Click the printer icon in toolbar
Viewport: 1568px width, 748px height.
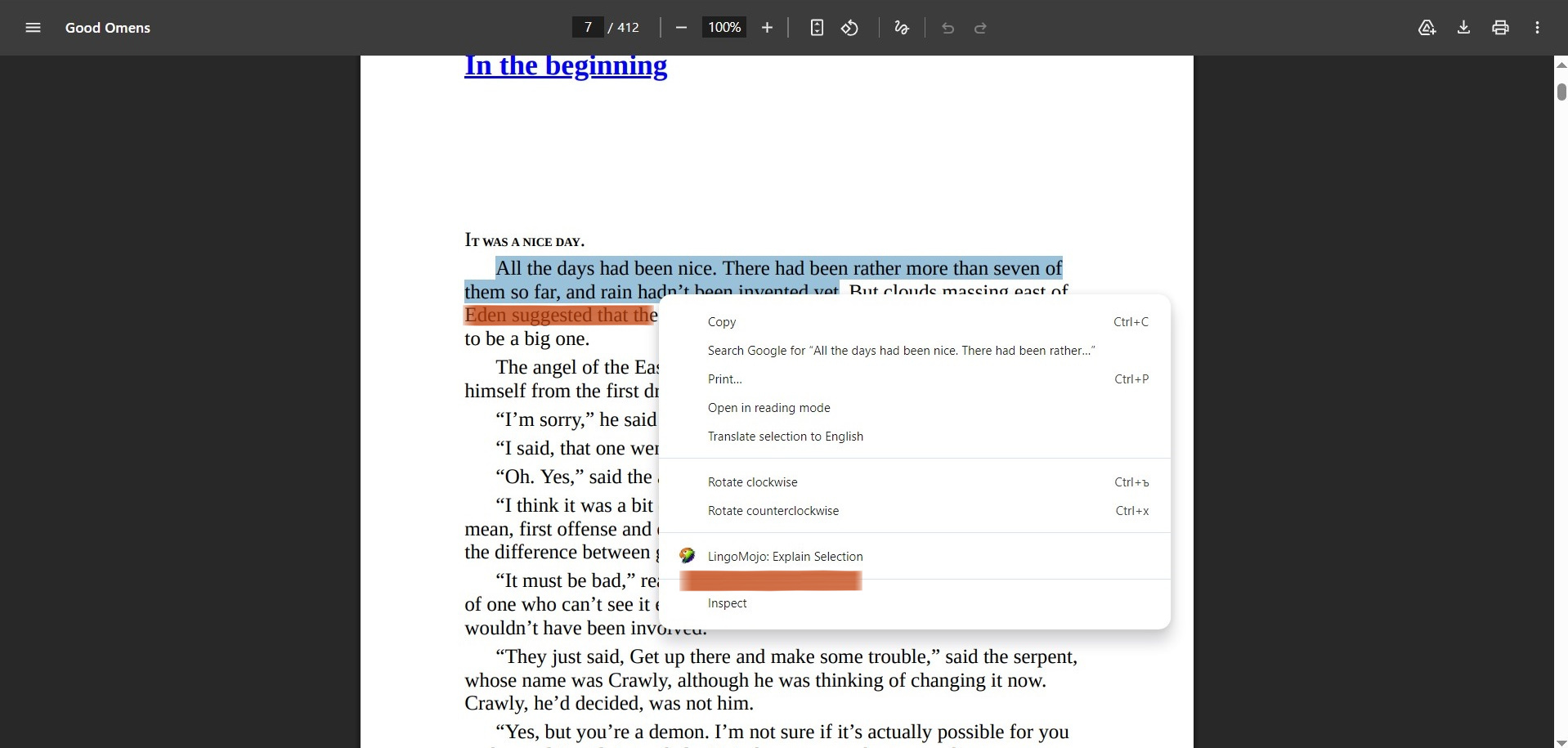(x=1500, y=28)
